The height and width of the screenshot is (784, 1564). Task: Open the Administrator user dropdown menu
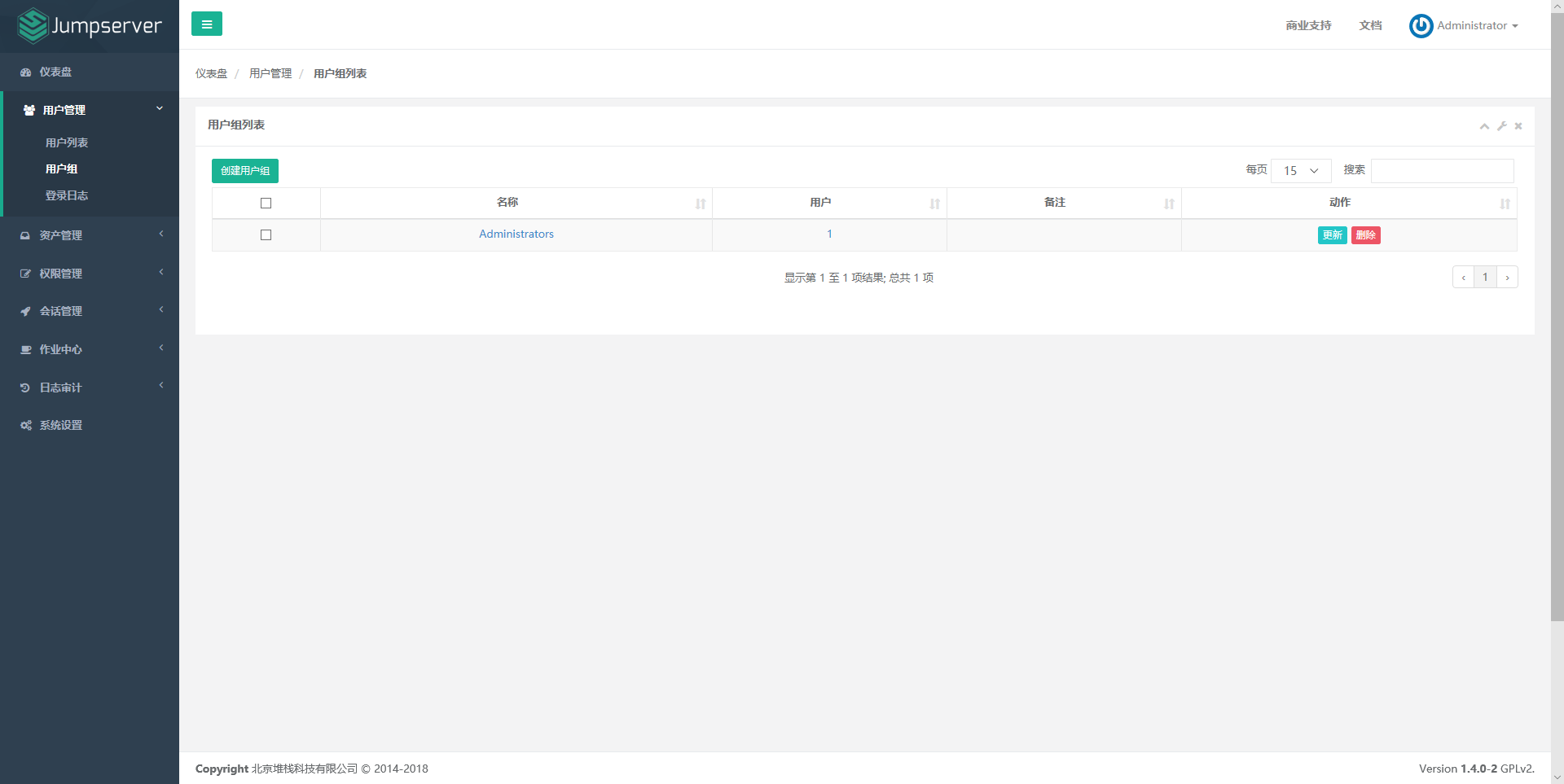click(1478, 26)
